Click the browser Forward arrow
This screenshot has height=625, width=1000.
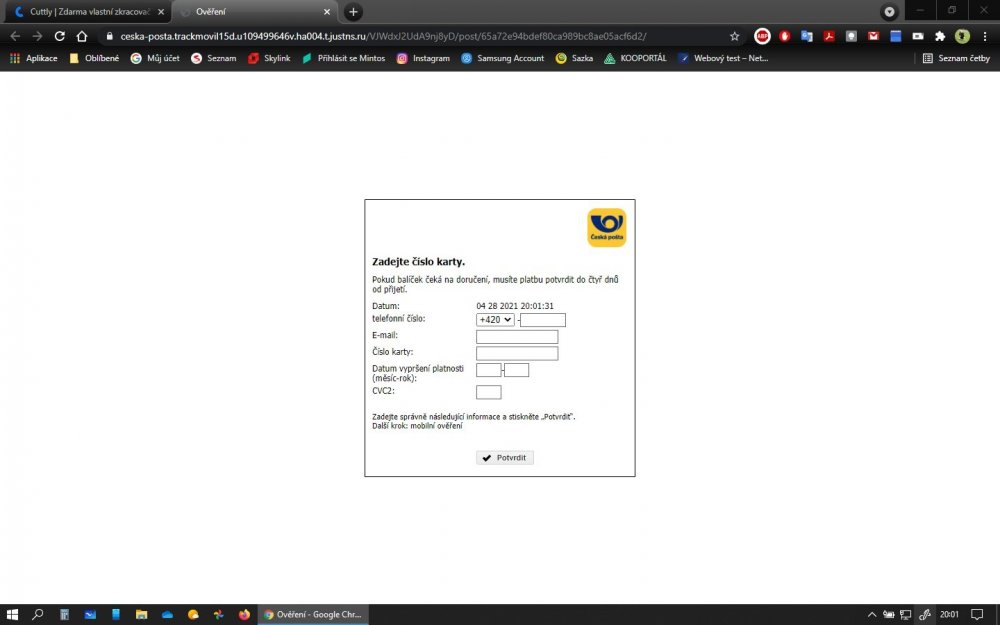tap(38, 36)
